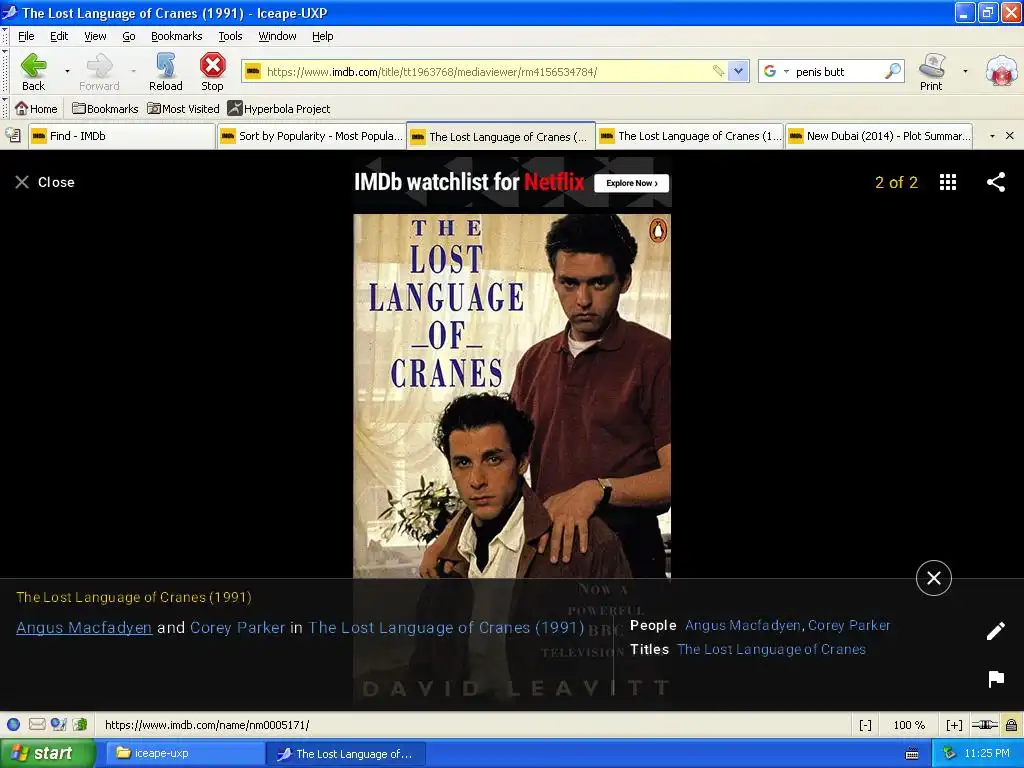This screenshot has height=768, width=1024.
Task: Close current tab with tab bar X
Action: pos(1010,136)
